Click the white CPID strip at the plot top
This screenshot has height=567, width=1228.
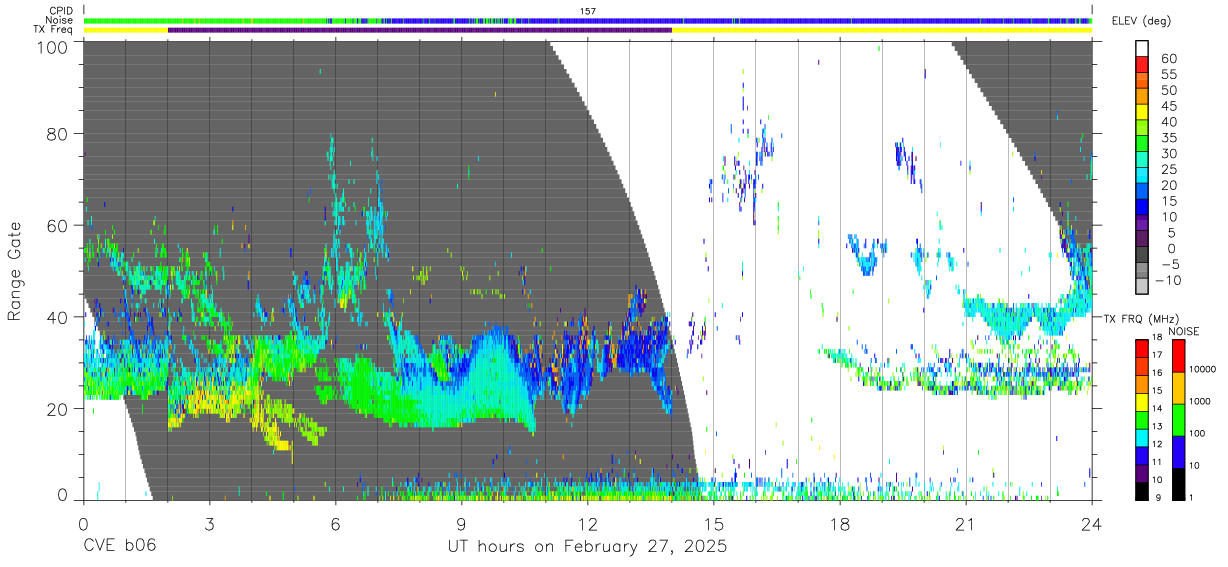587,10
